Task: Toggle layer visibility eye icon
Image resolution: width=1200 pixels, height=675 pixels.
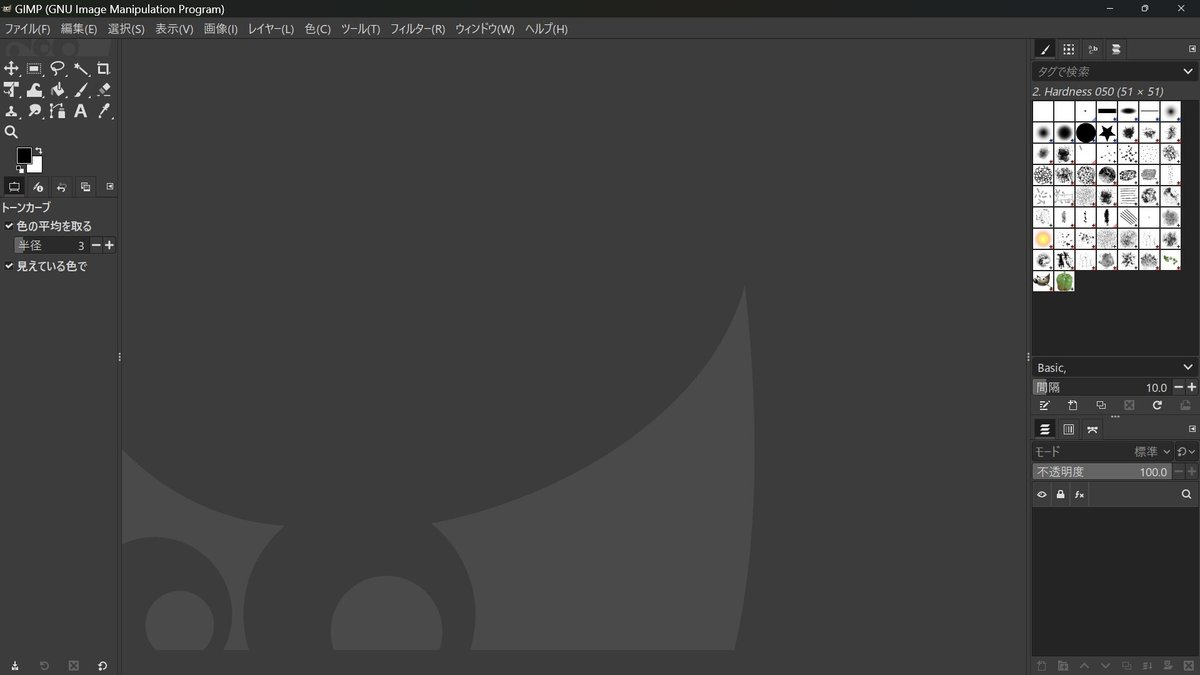Action: pos(1041,494)
